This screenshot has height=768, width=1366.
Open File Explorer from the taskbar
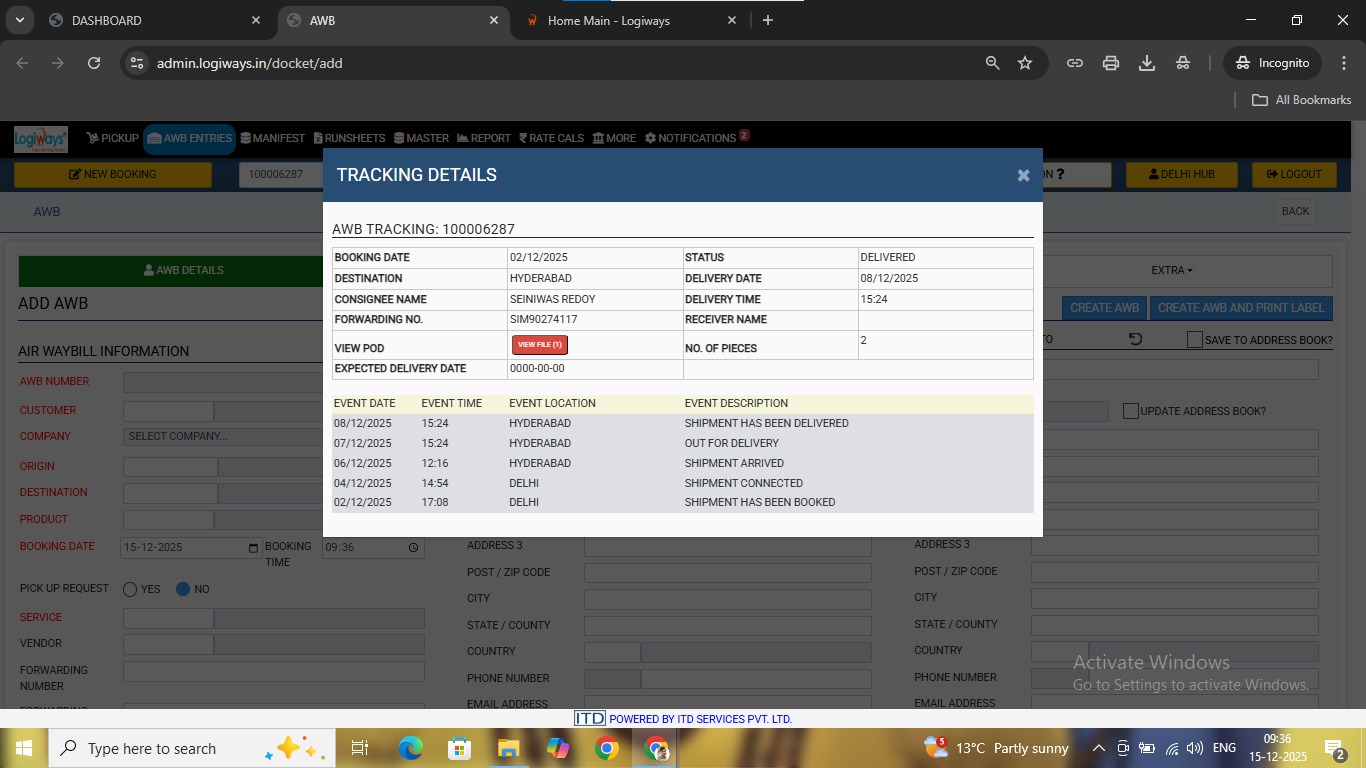(509, 748)
